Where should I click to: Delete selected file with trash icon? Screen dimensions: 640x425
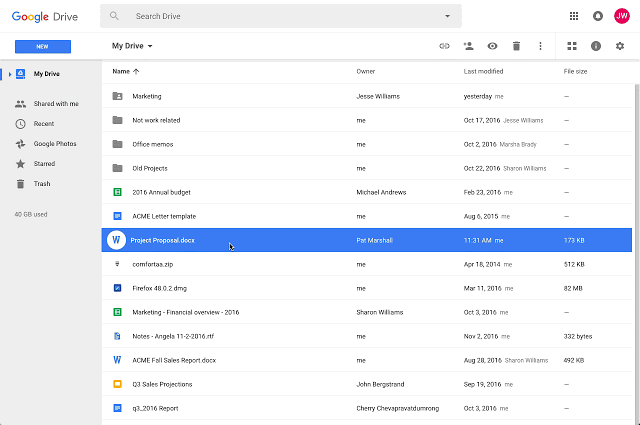[x=516, y=46]
